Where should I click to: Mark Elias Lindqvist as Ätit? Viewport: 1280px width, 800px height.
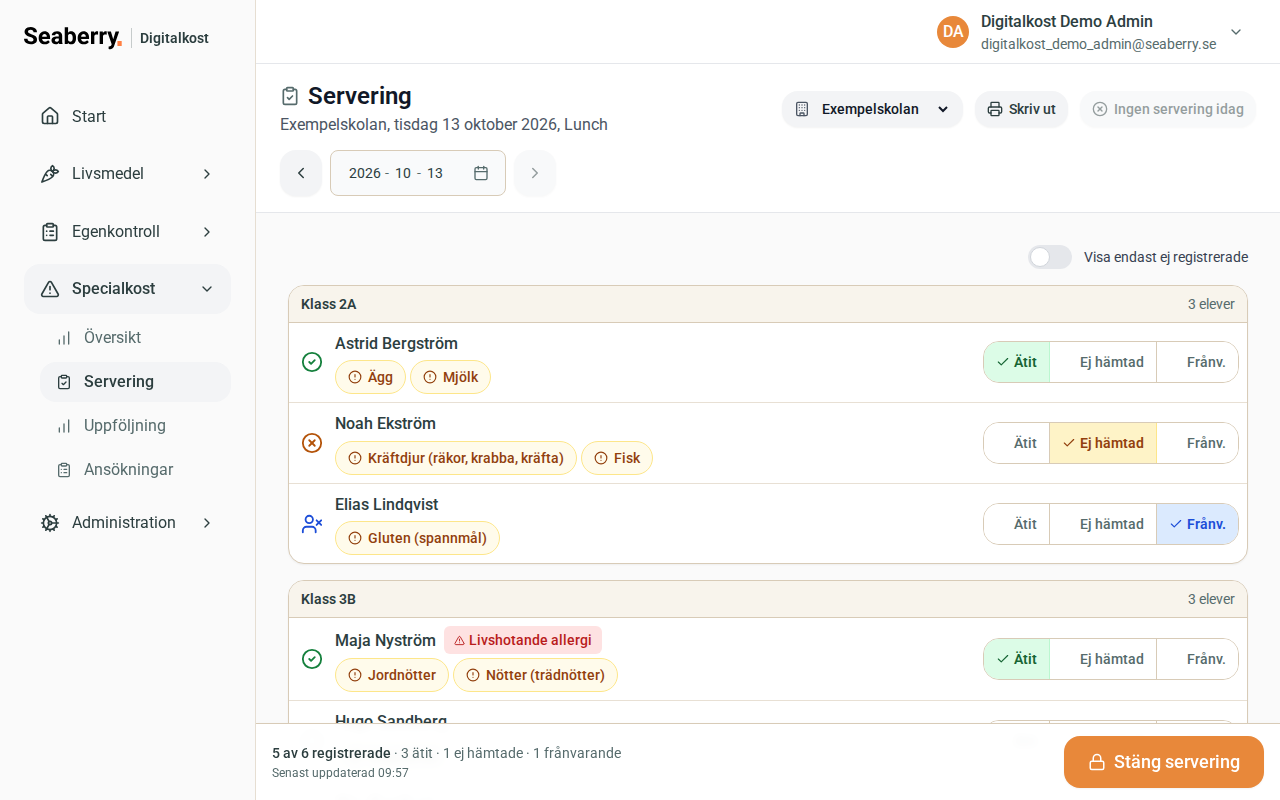1017,524
